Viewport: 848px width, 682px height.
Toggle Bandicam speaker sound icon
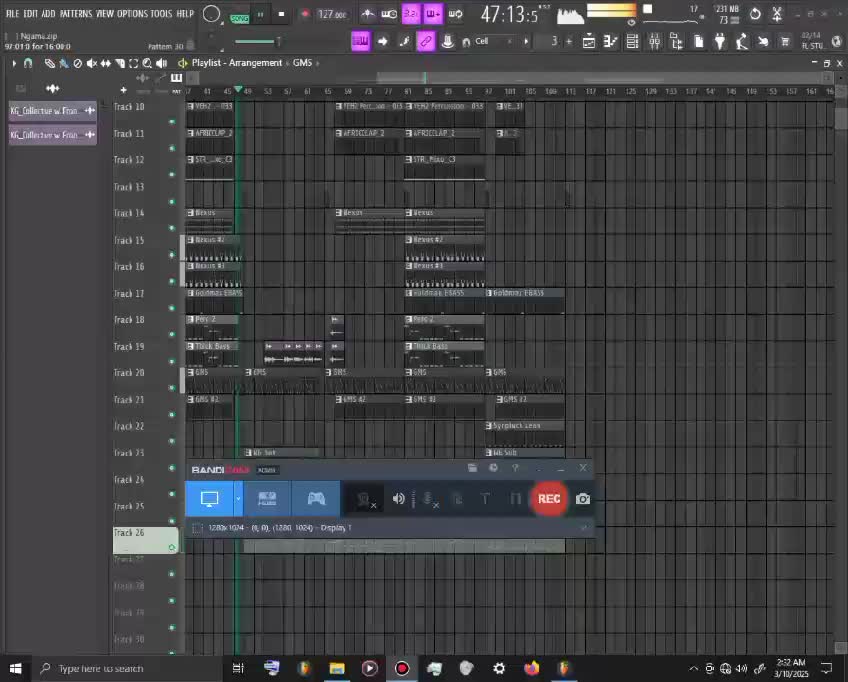(398, 498)
